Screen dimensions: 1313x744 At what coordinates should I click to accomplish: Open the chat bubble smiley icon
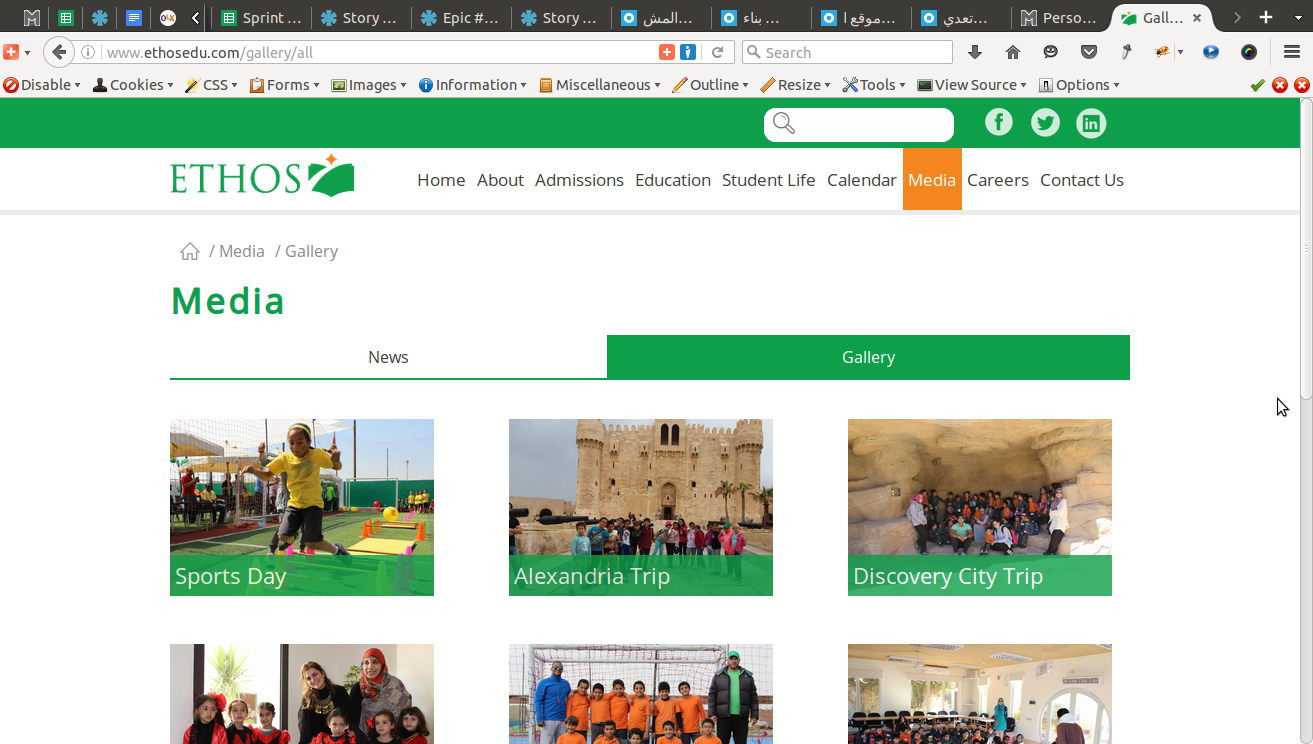click(1050, 52)
